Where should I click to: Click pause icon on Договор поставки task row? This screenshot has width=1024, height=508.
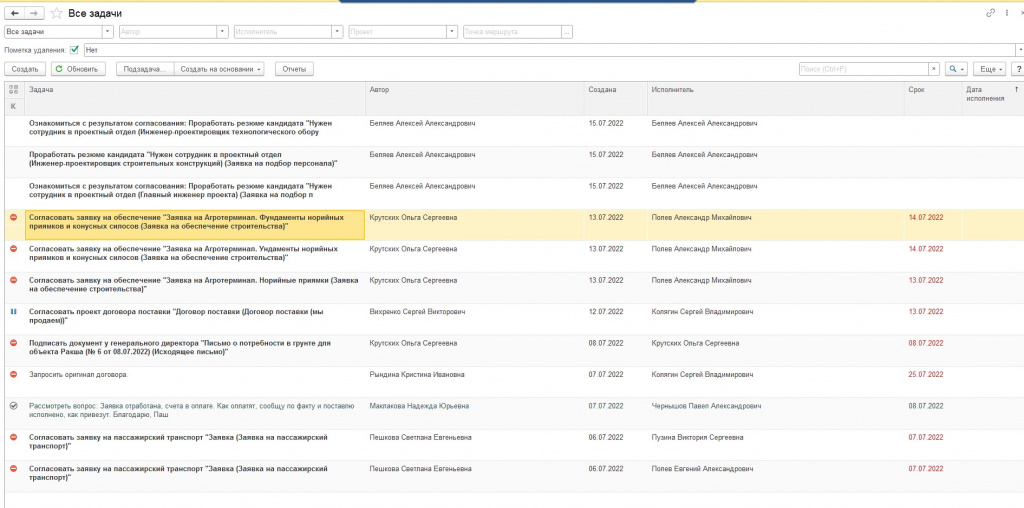(14, 311)
